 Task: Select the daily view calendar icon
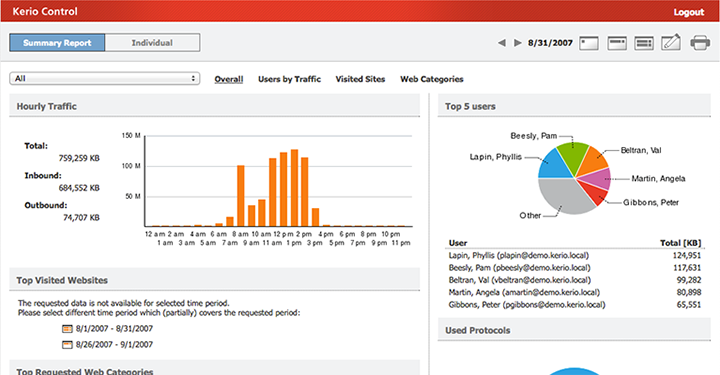pyautogui.click(x=589, y=43)
